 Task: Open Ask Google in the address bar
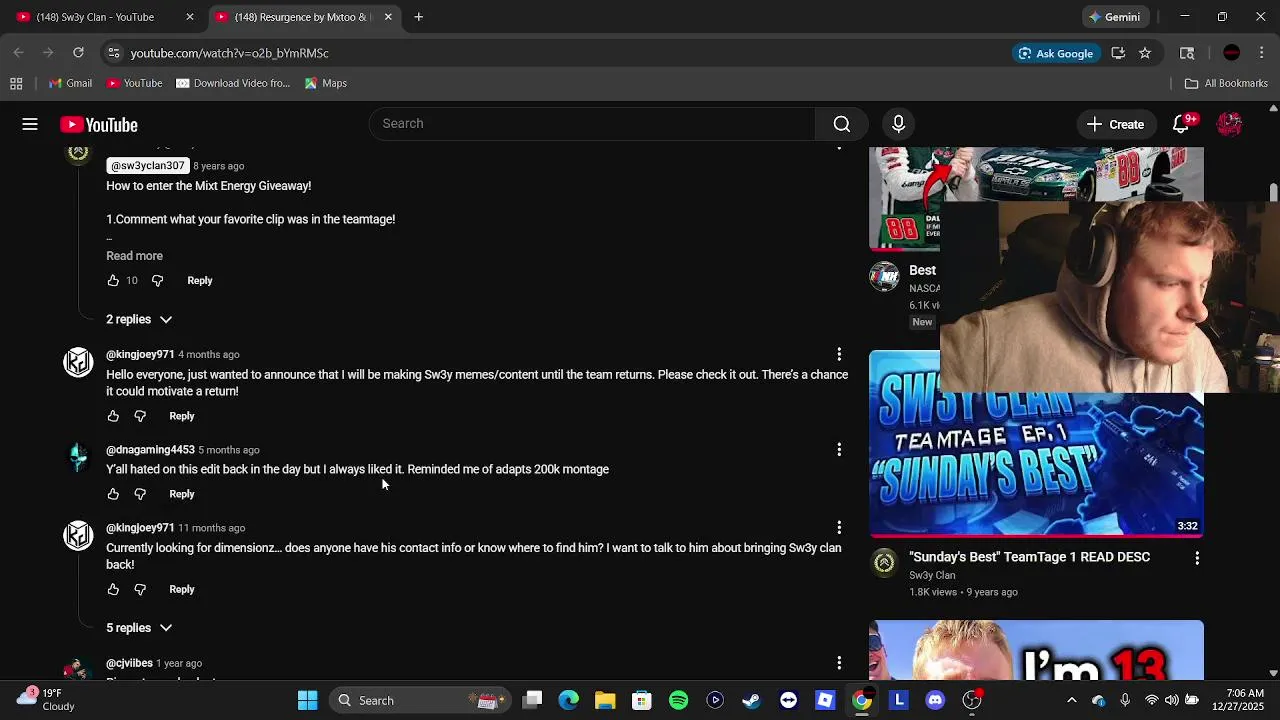coord(1056,53)
